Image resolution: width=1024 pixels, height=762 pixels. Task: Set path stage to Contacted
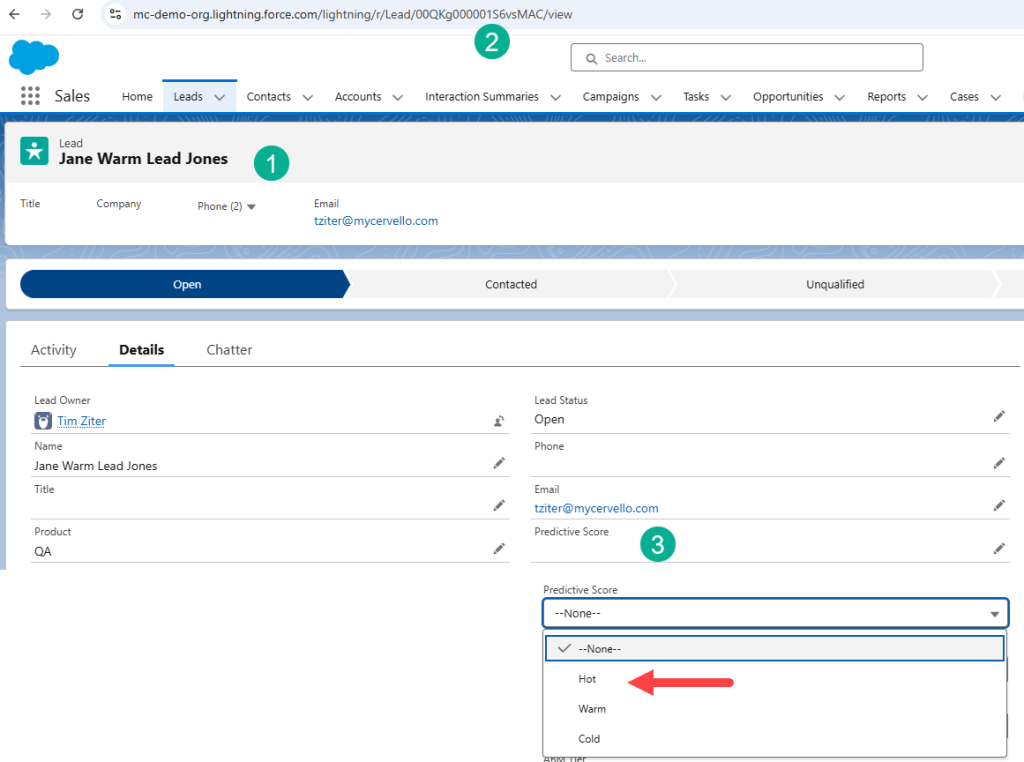(511, 284)
